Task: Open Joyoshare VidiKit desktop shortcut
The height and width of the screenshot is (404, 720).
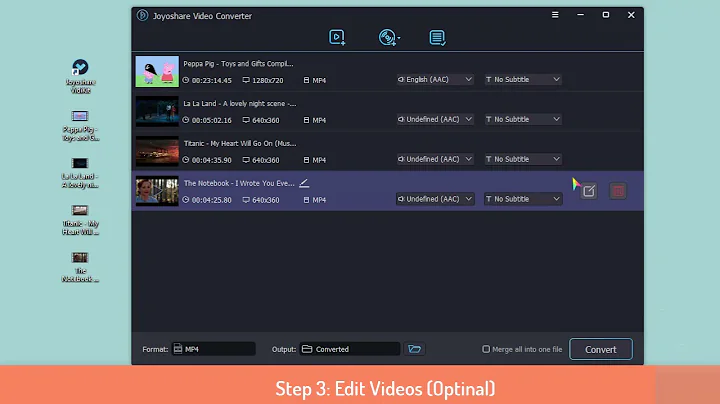Action: coord(80,76)
